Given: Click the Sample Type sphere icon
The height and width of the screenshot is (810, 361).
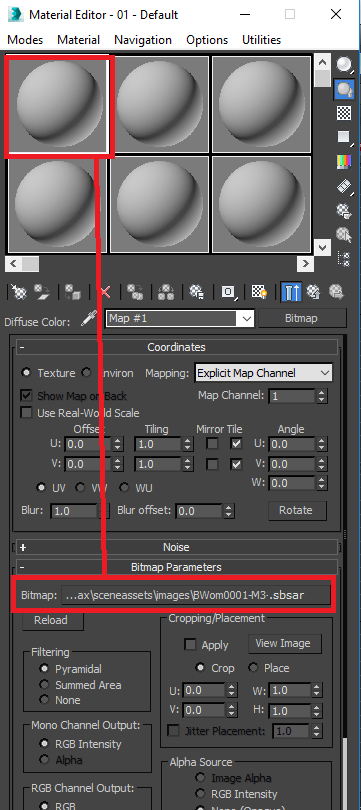Looking at the screenshot, I should click(x=343, y=65).
